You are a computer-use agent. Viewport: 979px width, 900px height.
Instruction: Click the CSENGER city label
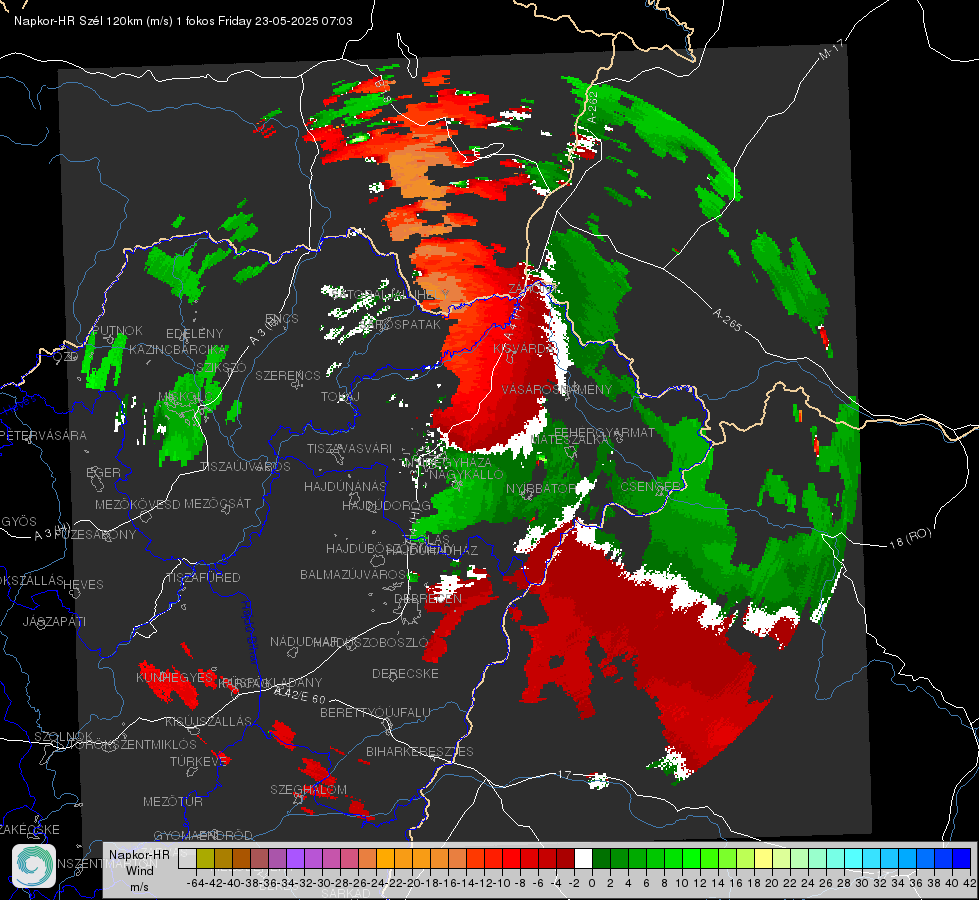pos(650,486)
